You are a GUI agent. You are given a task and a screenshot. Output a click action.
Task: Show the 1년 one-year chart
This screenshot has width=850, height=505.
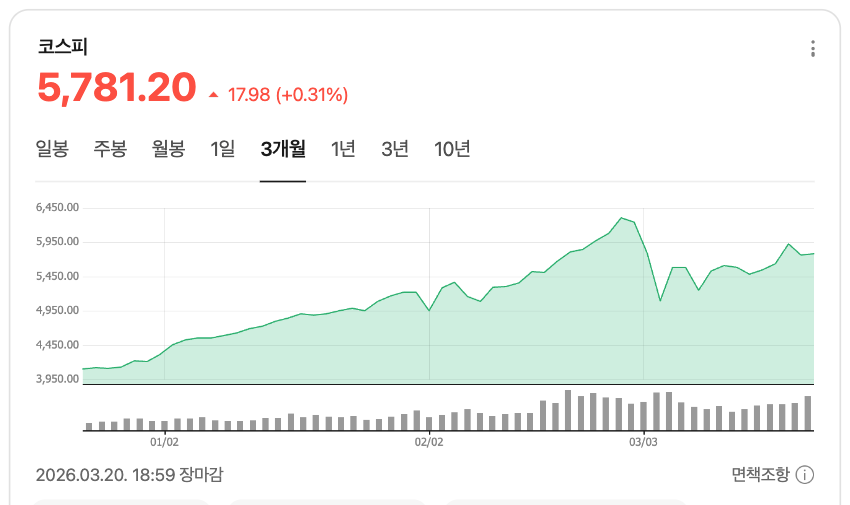(x=343, y=148)
